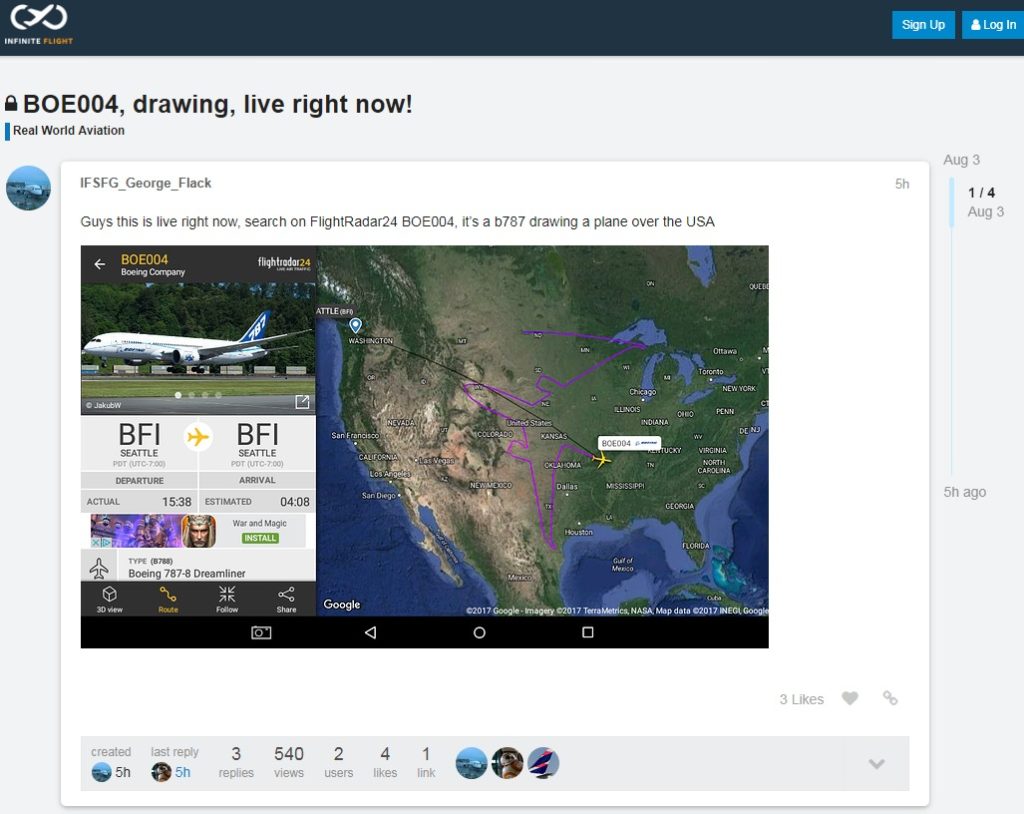Click the last reply 5h link
The height and width of the screenshot is (814, 1024).
183,772
